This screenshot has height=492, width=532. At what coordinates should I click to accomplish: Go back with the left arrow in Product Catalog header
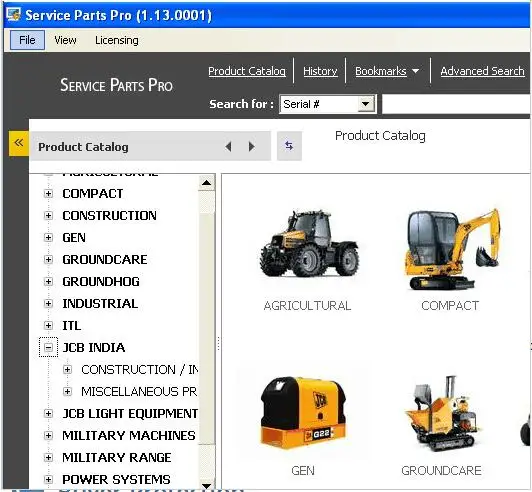pos(228,147)
